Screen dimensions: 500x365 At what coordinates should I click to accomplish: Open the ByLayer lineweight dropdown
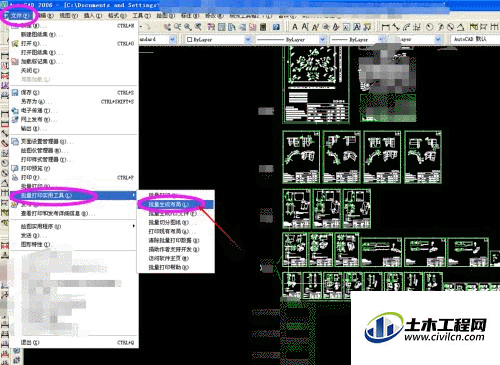381,40
